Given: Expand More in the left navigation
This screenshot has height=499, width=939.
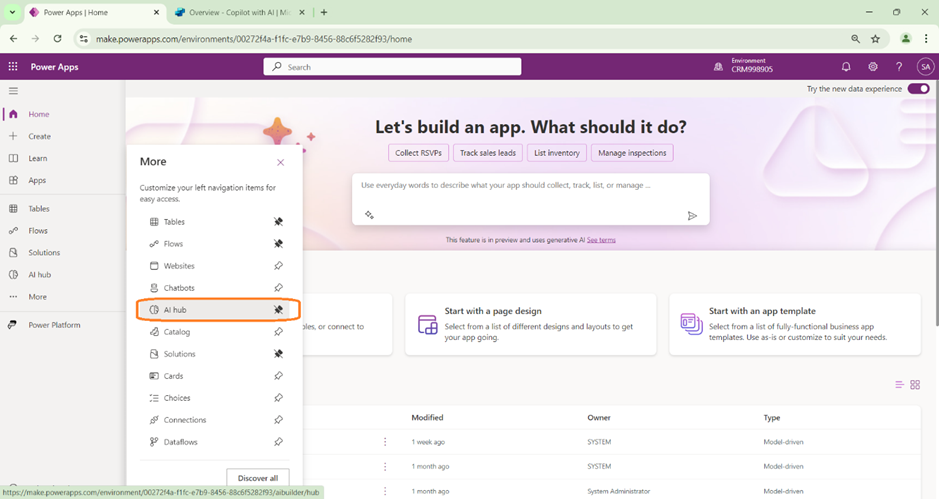Looking at the screenshot, I should point(37,297).
